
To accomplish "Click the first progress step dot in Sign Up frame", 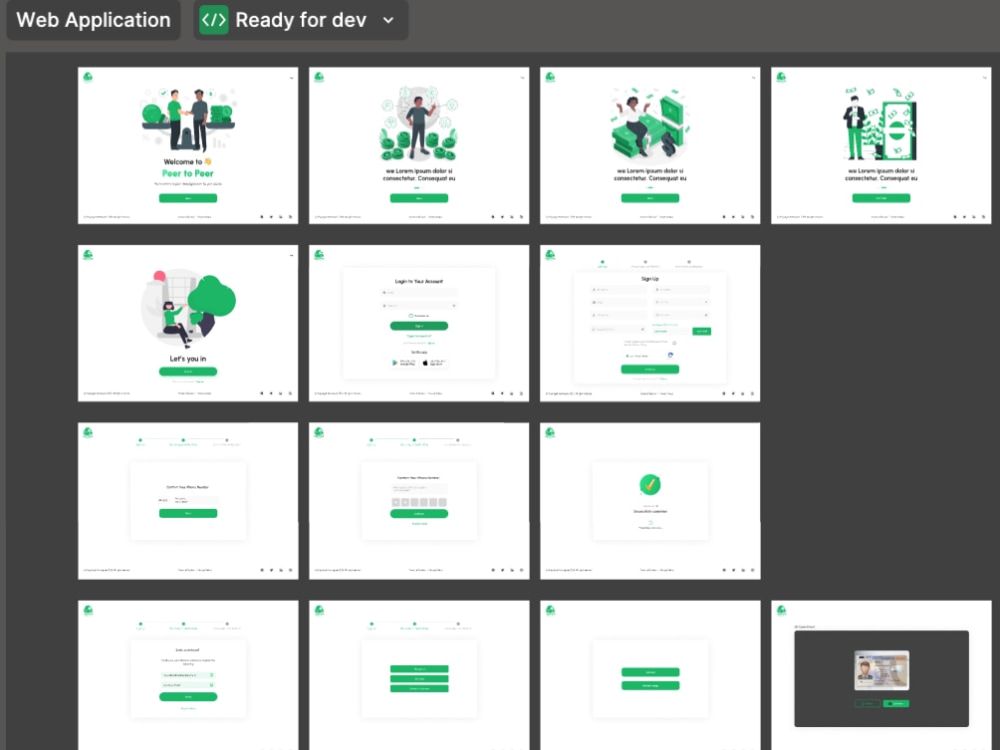I will click(603, 261).
